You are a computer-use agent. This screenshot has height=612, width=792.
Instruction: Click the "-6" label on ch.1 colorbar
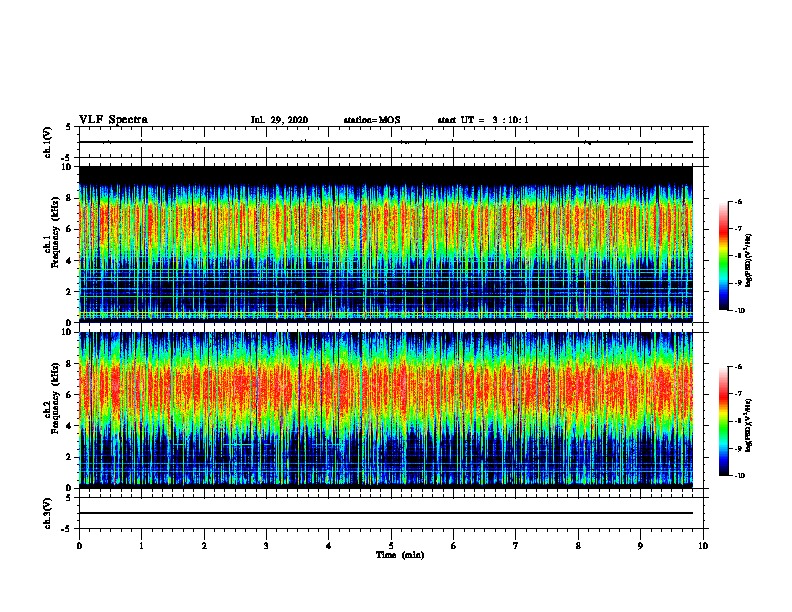738,201
